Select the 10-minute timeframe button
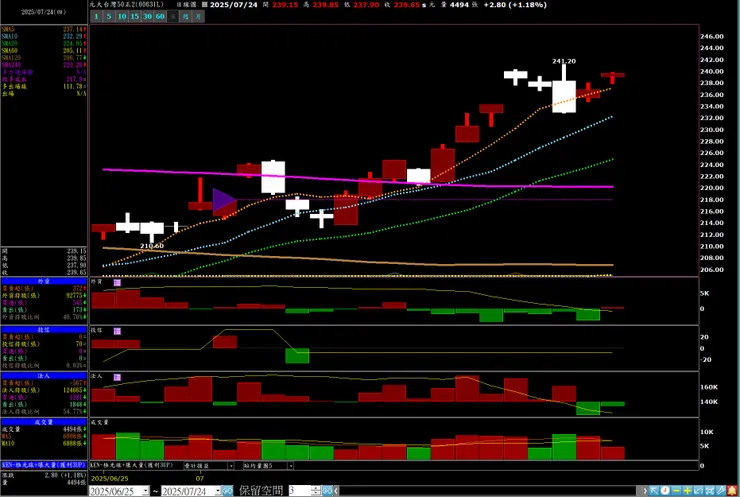The width and height of the screenshot is (740, 497). (122, 17)
